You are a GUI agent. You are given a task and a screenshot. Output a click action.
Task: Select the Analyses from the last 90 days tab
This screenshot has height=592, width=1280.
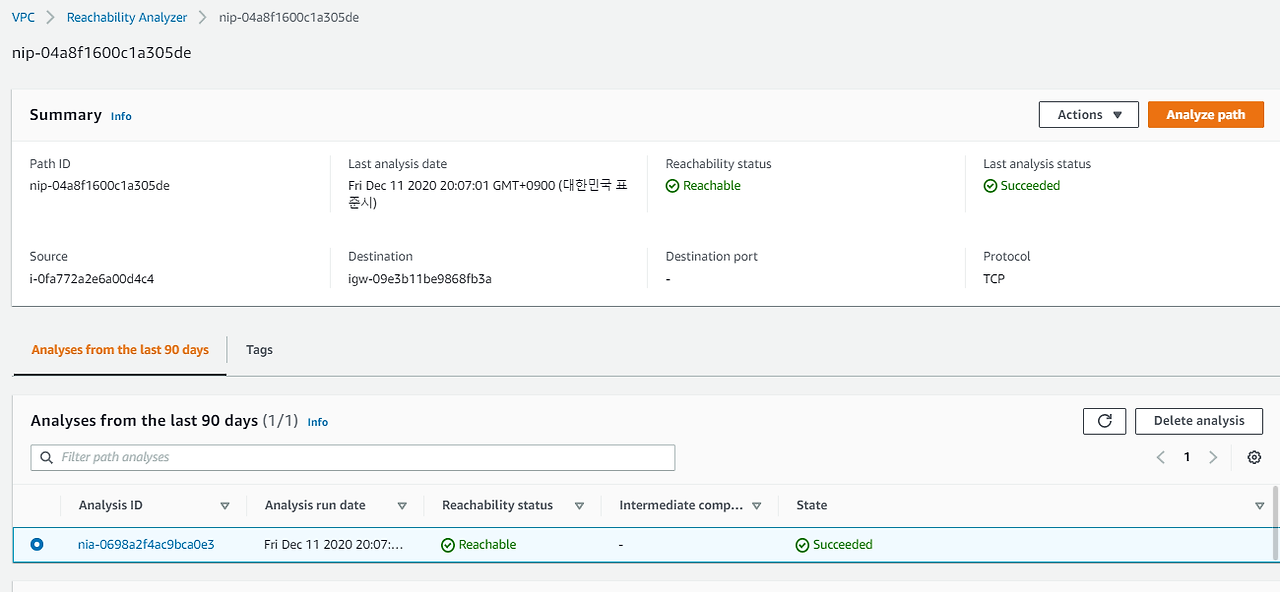pos(119,349)
